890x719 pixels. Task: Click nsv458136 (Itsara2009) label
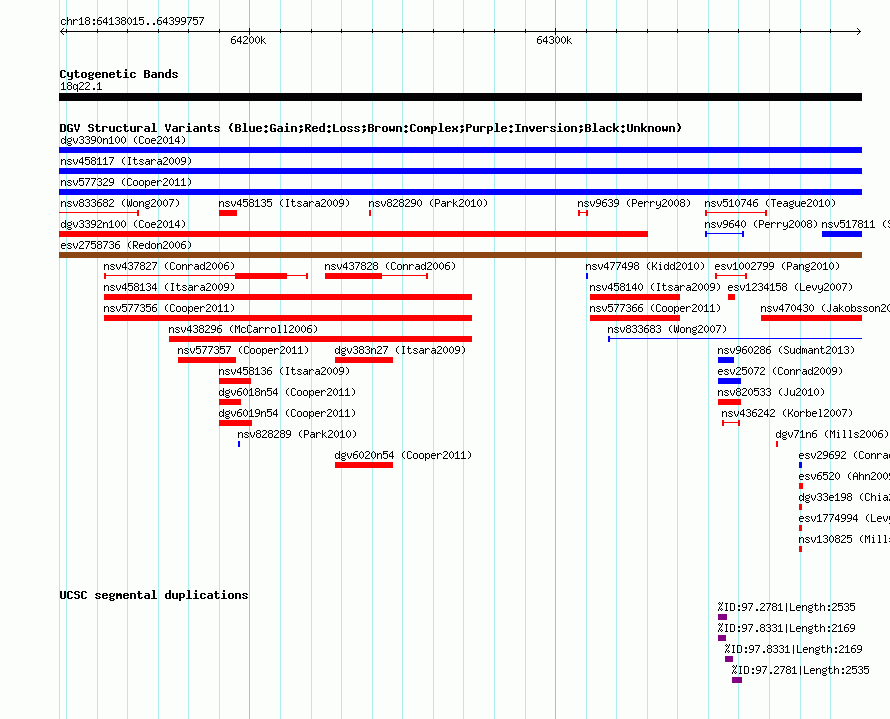284,371
